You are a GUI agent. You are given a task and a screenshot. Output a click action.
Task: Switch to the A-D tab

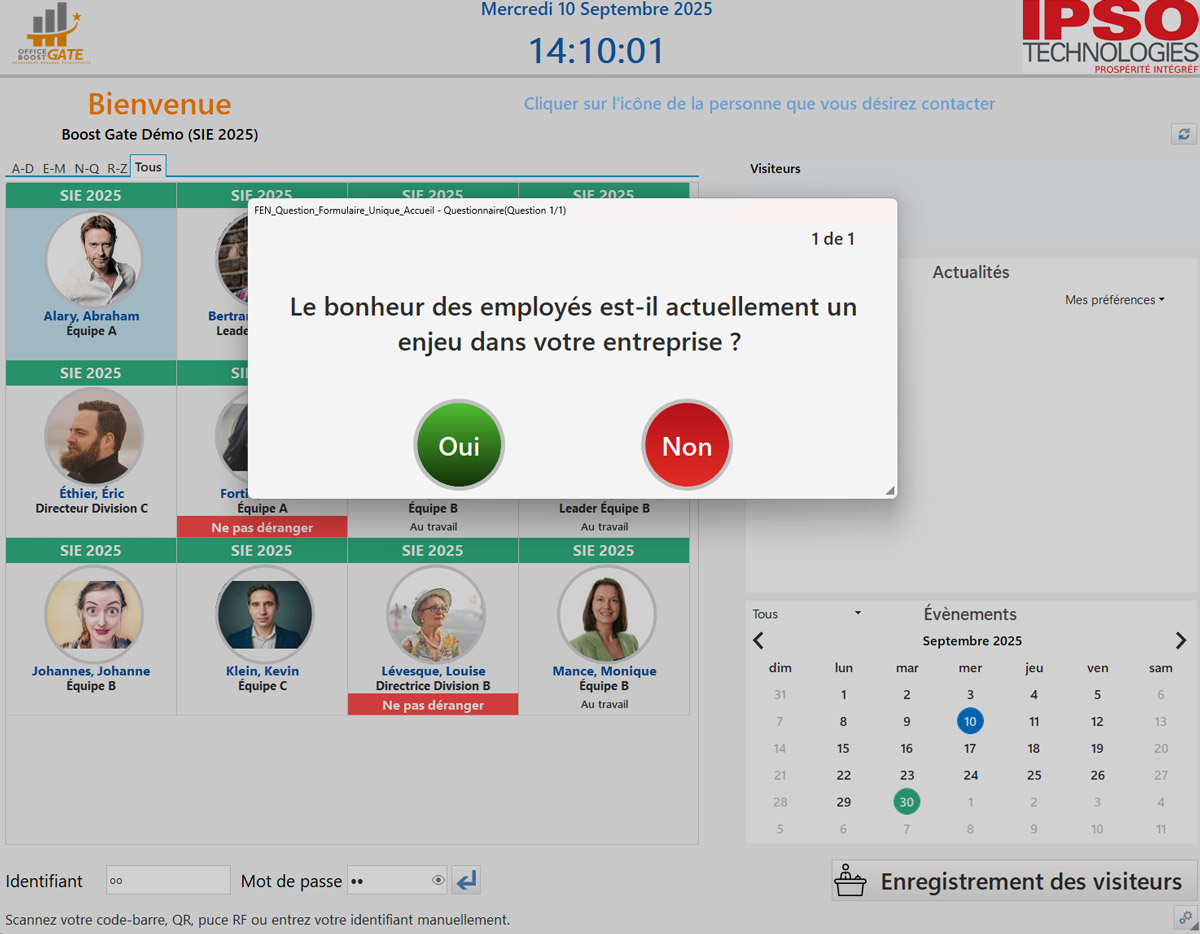click(22, 168)
